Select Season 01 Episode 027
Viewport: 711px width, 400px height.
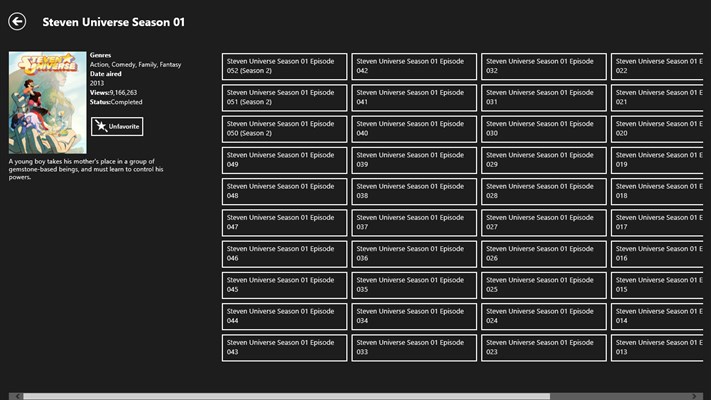click(544, 223)
